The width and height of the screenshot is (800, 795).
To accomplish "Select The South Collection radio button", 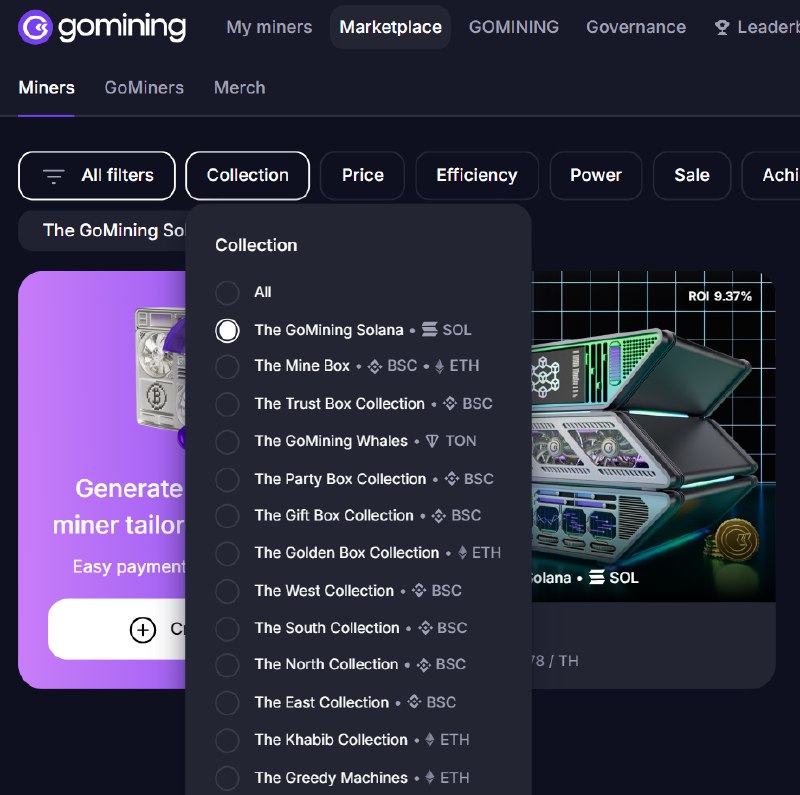I will pos(227,628).
